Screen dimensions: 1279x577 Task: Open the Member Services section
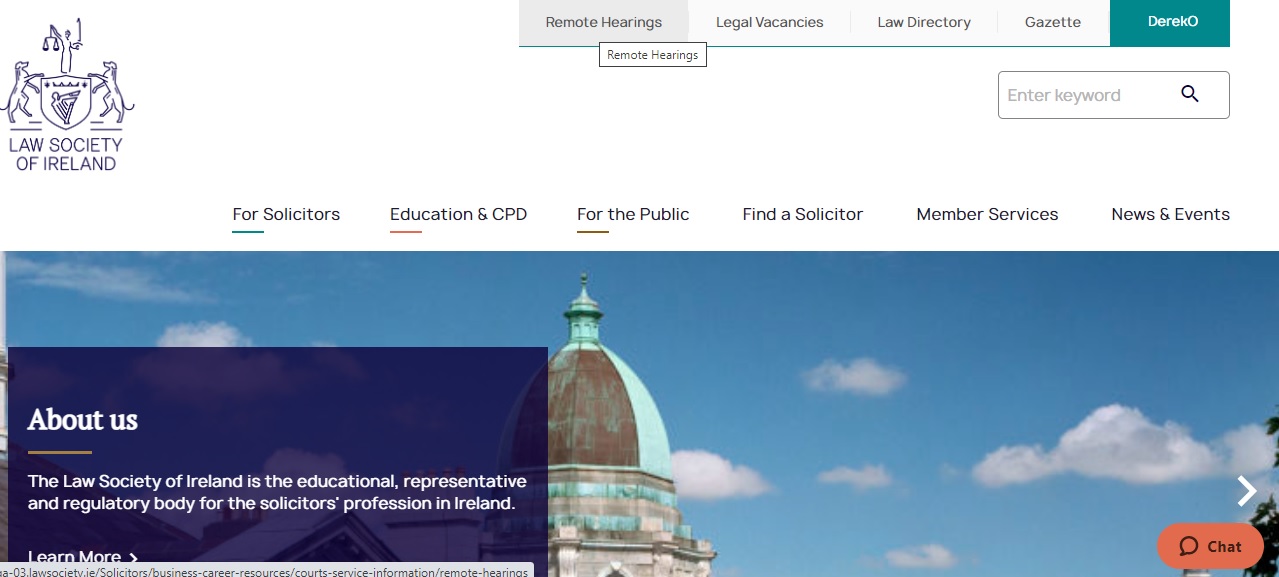click(x=987, y=214)
